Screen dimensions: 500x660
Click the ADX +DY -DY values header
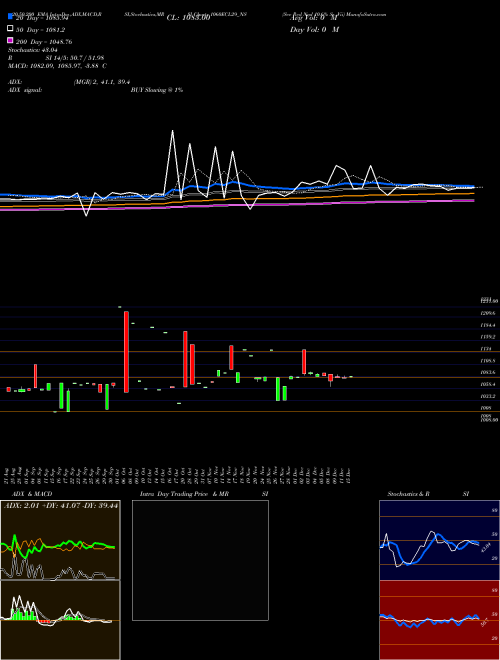click(x=61, y=505)
